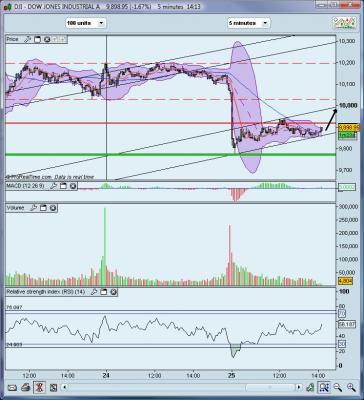This screenshot has width=364, height=400.
Task: Print the chart using the printer icon
Action: point(26,388)
